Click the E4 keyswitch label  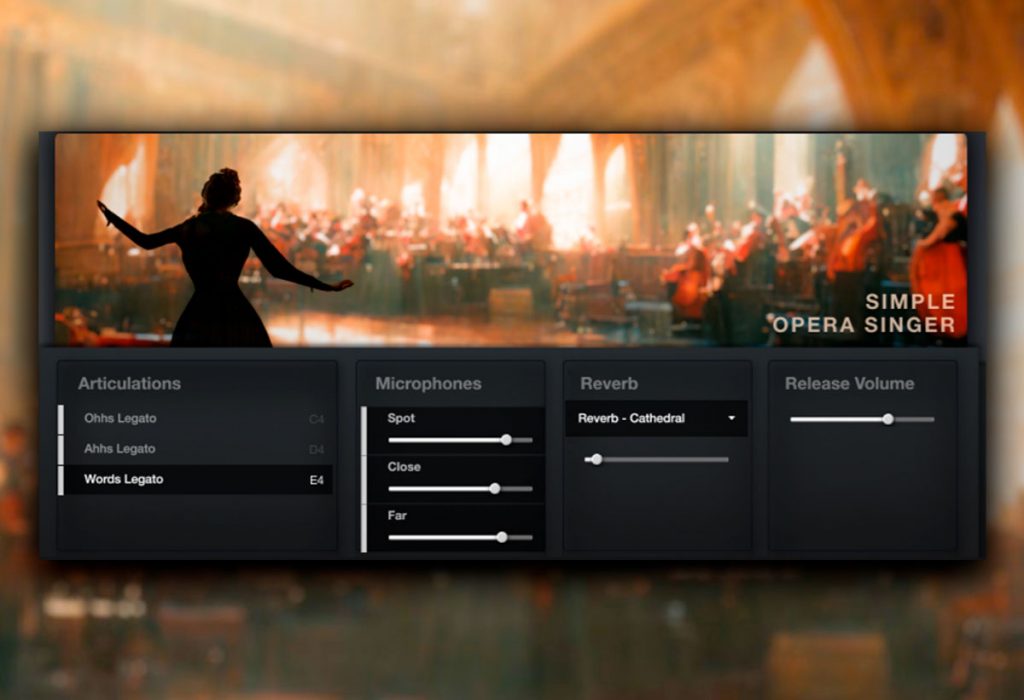point(316,481)
